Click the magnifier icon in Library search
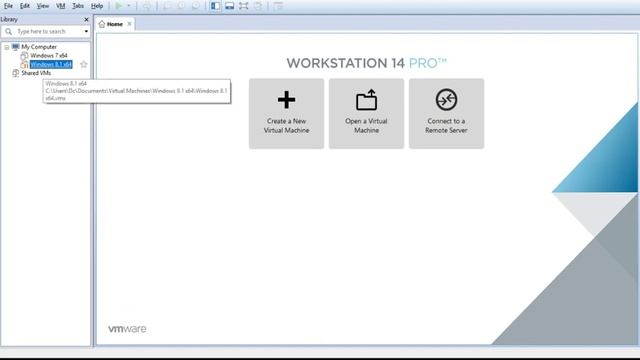 (9, 31)
